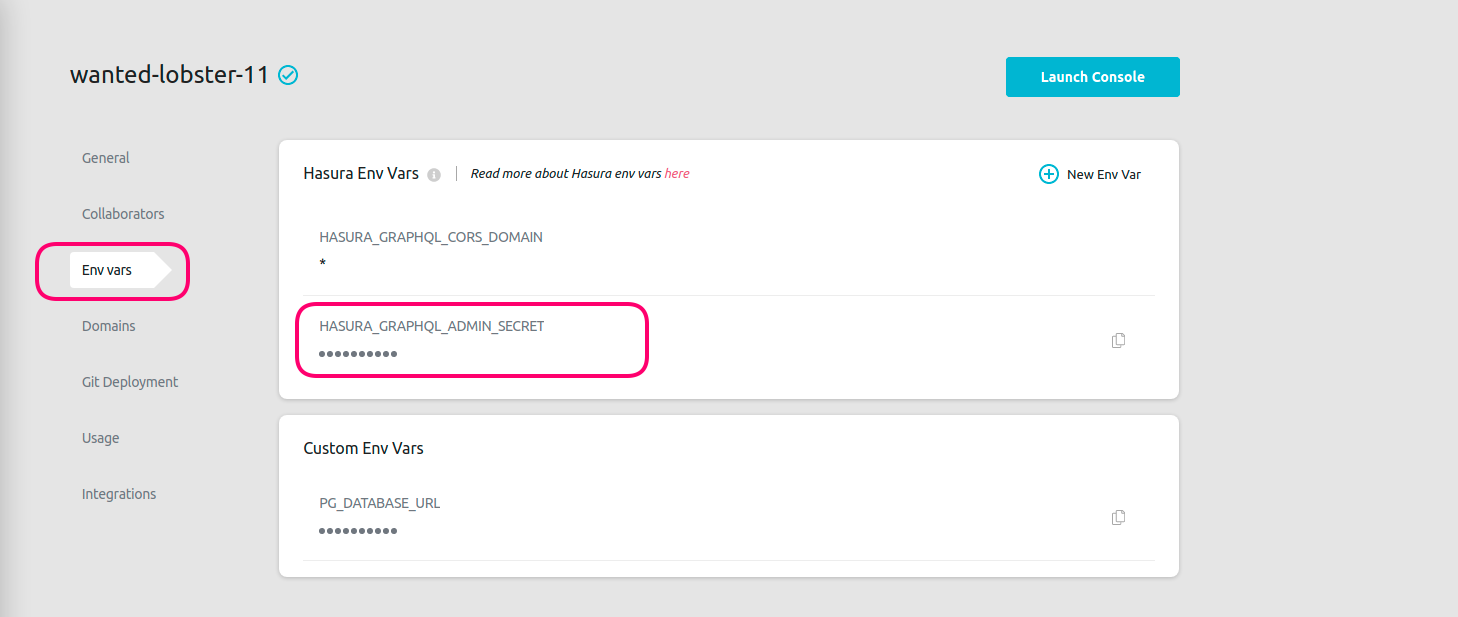
Task: Click the info icon next to Hasura Env Vars
Action: (434, 174)
